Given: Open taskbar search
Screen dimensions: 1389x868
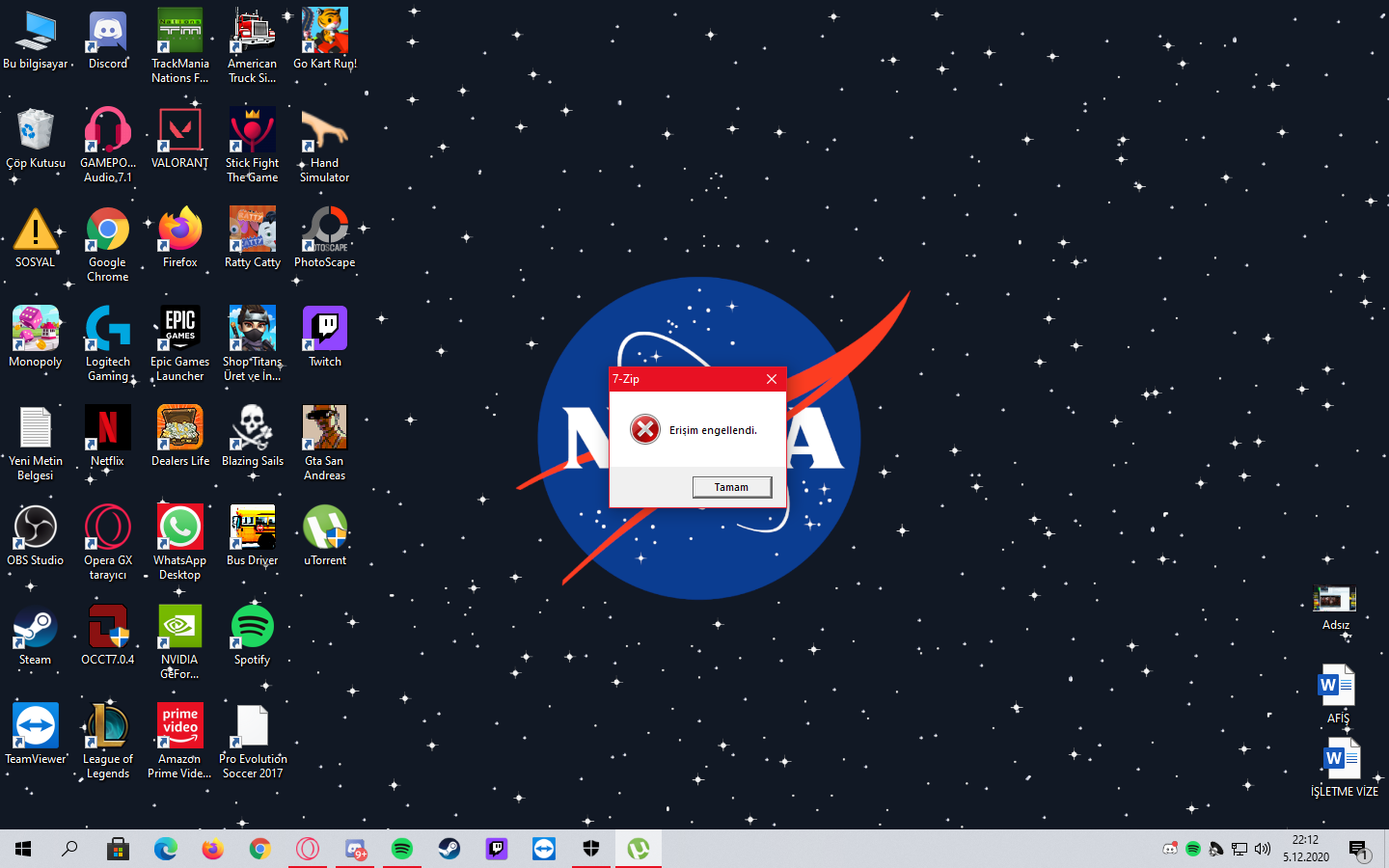Looking at the screenshot, I should tap(69, 849).
